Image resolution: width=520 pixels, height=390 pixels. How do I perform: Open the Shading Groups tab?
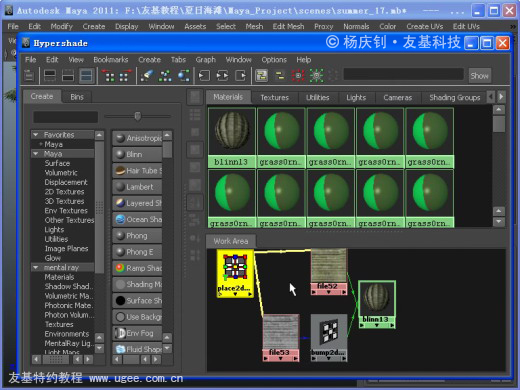pyautogui.click(x=455, y=98)
